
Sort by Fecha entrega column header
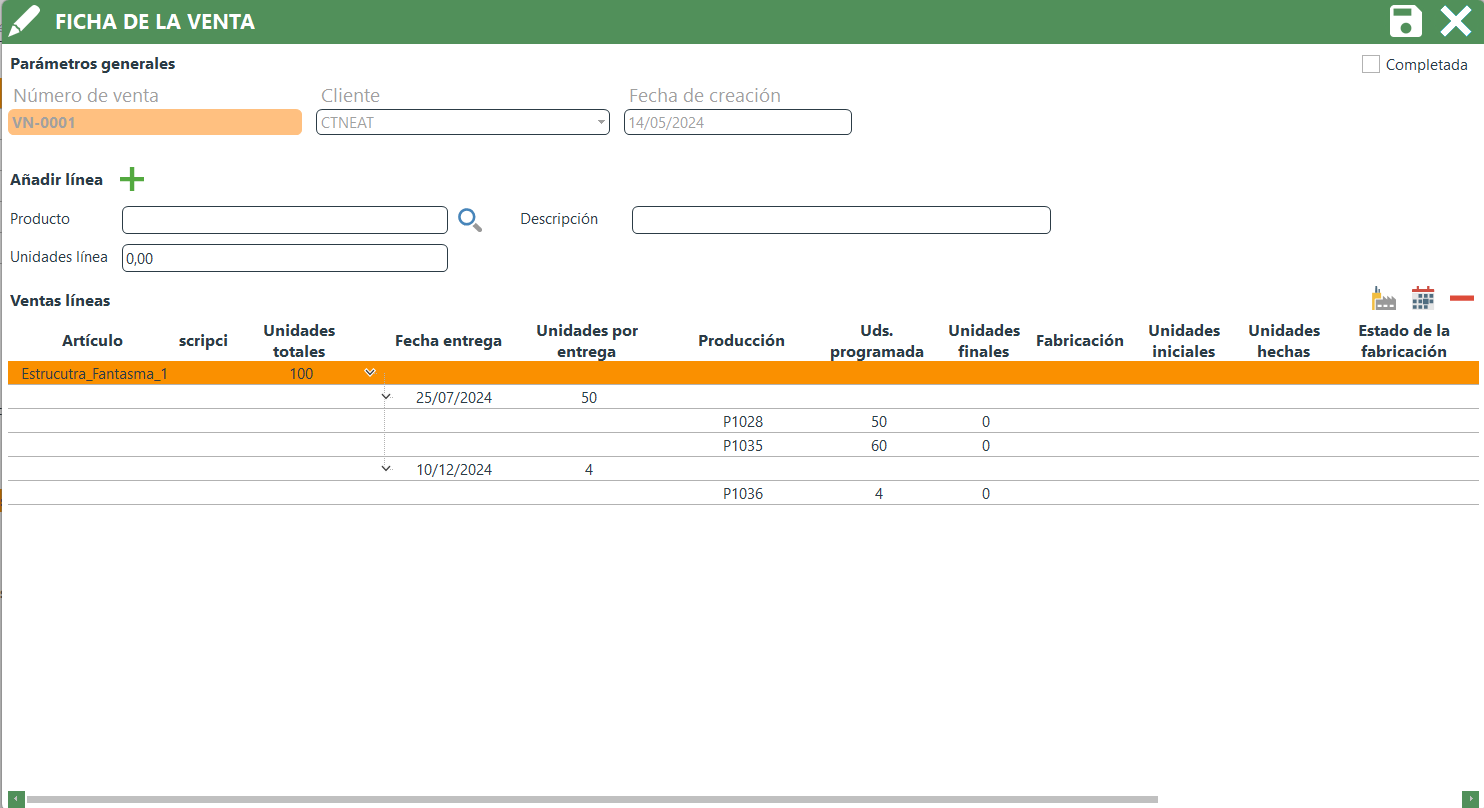pyautogui.click(x=448, y=341)
